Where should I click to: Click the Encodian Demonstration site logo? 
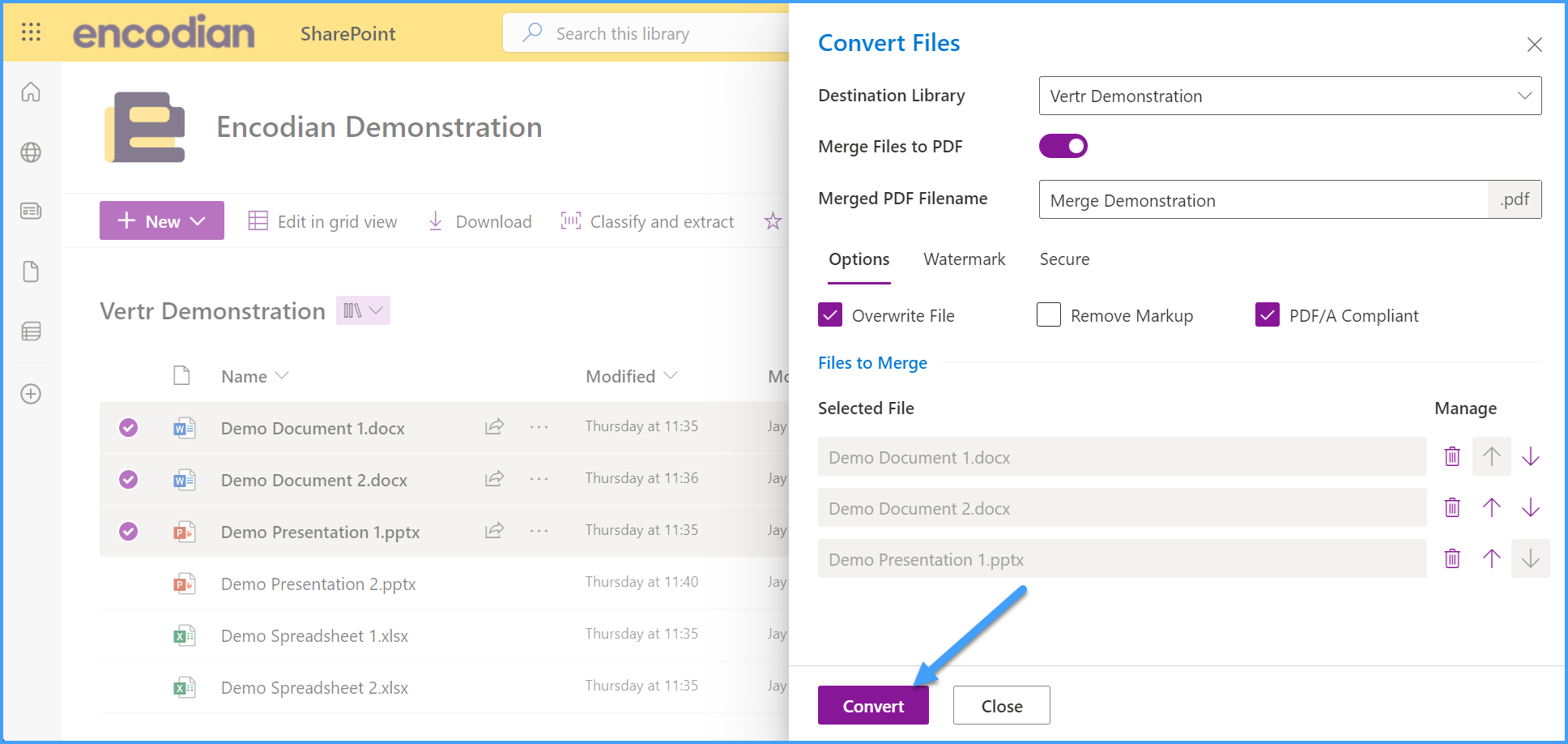[x=145, y=127]
